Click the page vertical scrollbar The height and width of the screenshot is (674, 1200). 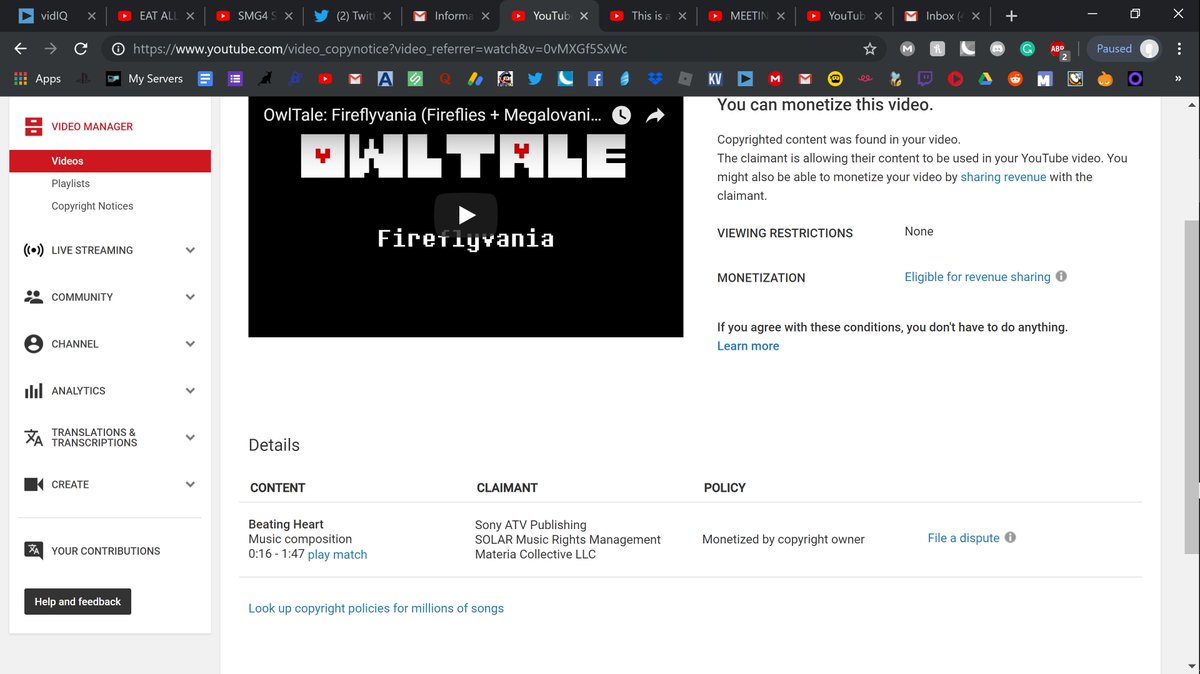pos(1192,385)
